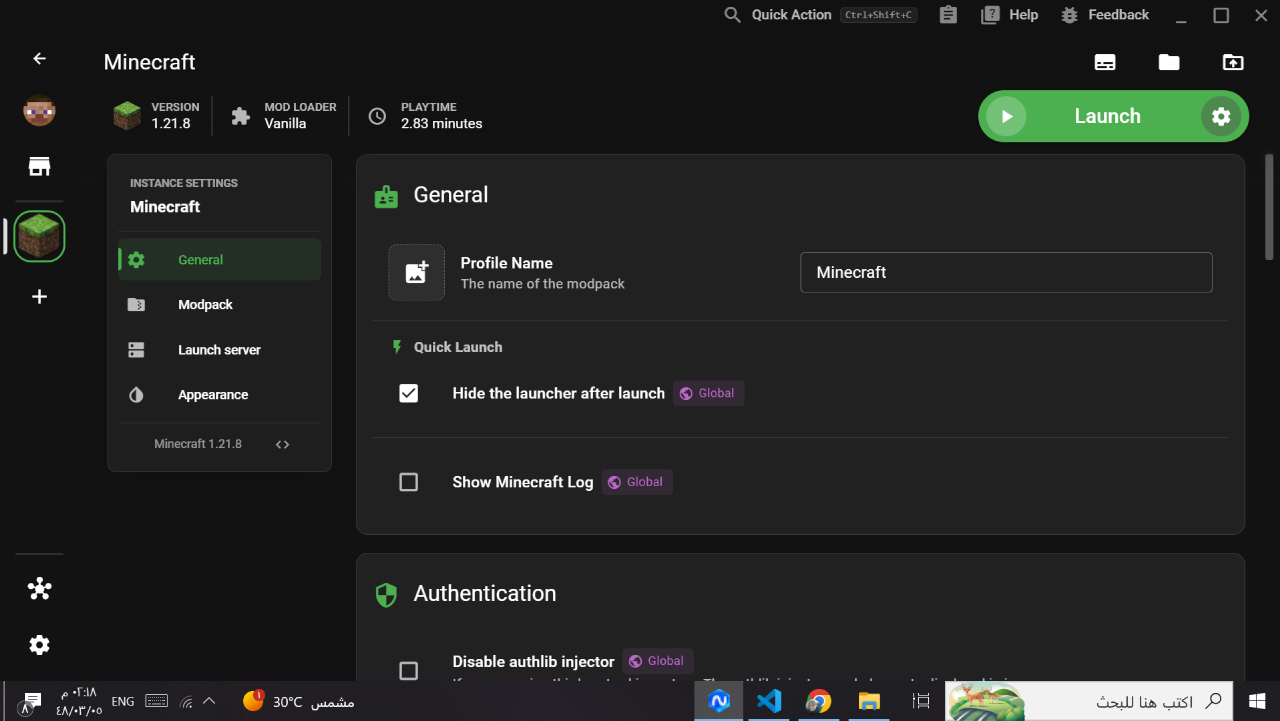Enable Show Minecraft Log checkbox

(408, 482)
